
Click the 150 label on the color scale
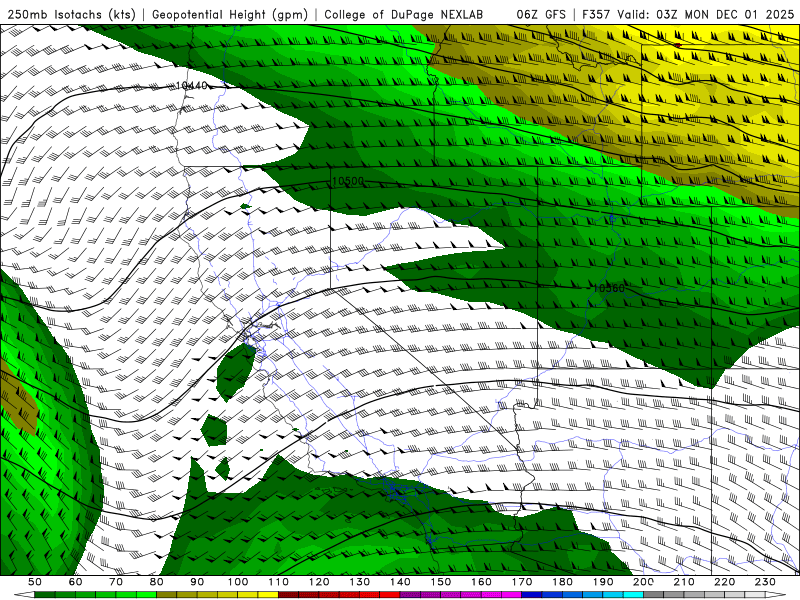[441, 582]
